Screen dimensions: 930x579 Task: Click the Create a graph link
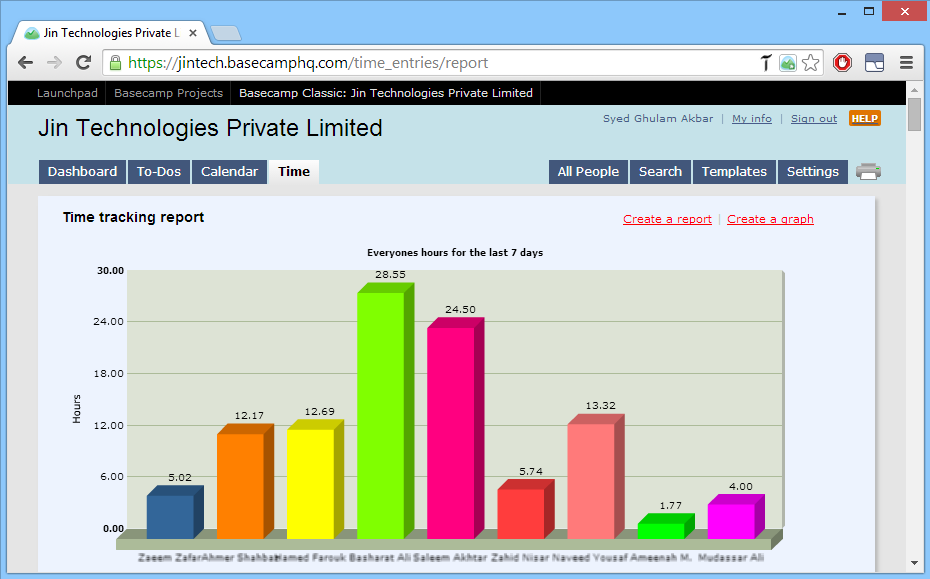click(x=770, y=219)
